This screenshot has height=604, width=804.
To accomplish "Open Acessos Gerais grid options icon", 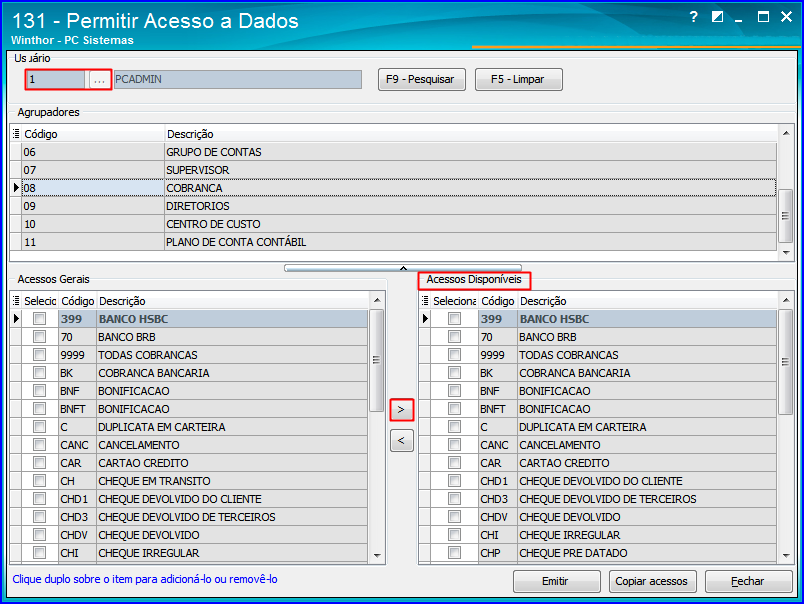I will (16, 301).
